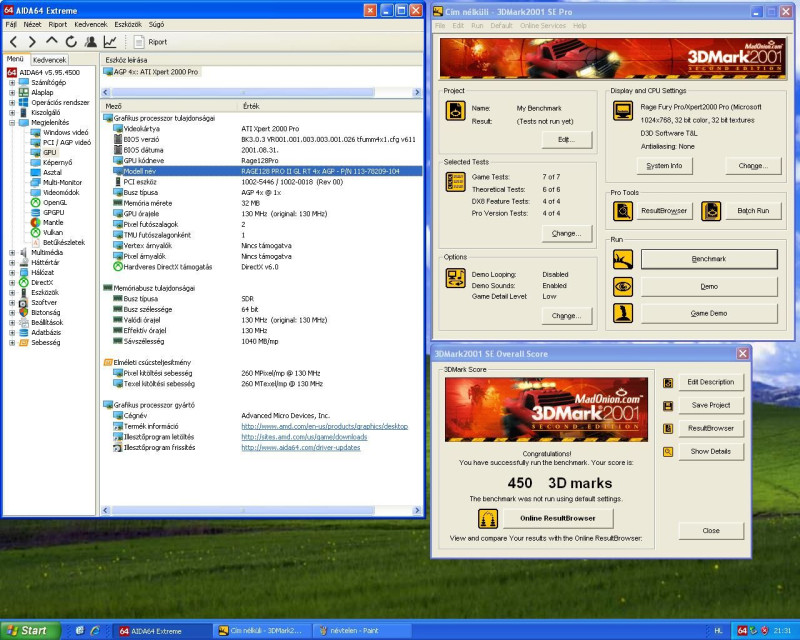800x640 pixels.
Task: Expand the Számítógép tree node
Action: tap(13, 82)
